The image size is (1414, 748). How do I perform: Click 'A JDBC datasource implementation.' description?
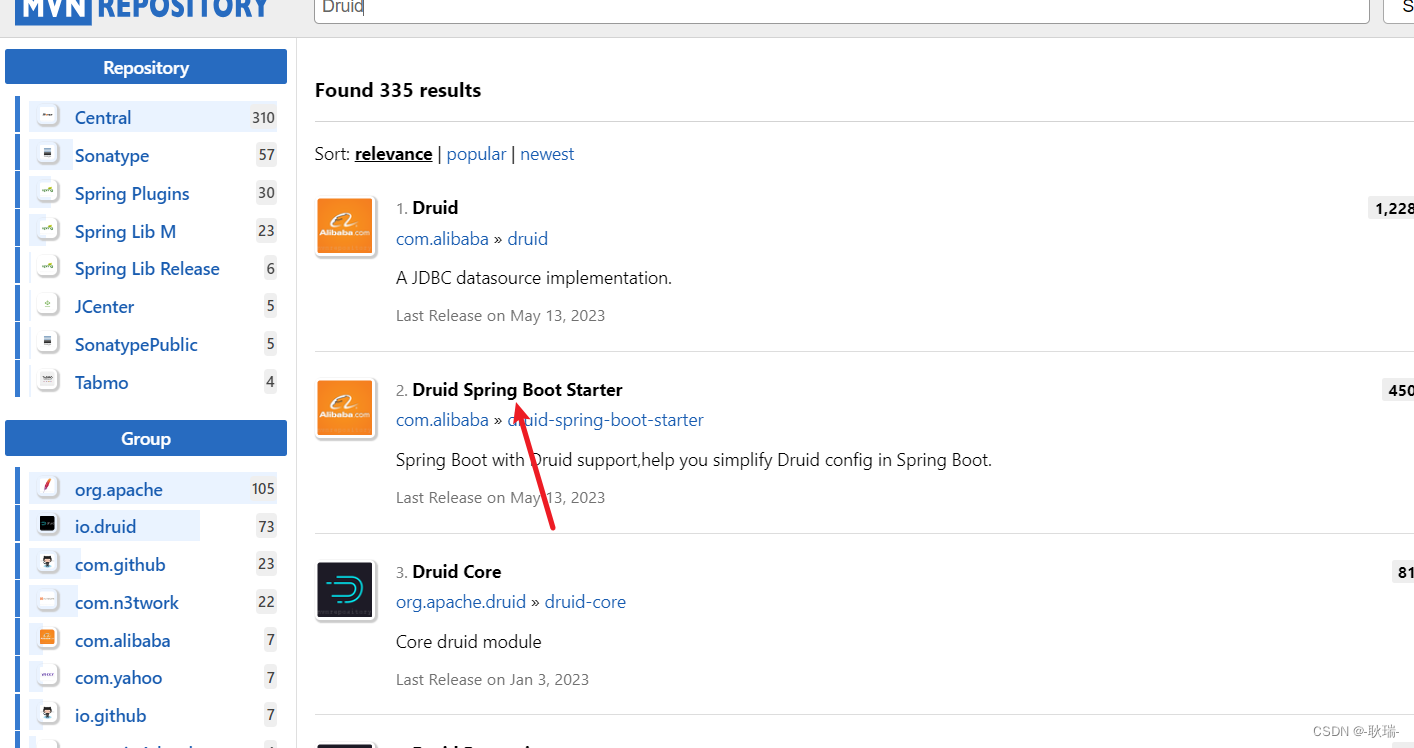point(534,278)
